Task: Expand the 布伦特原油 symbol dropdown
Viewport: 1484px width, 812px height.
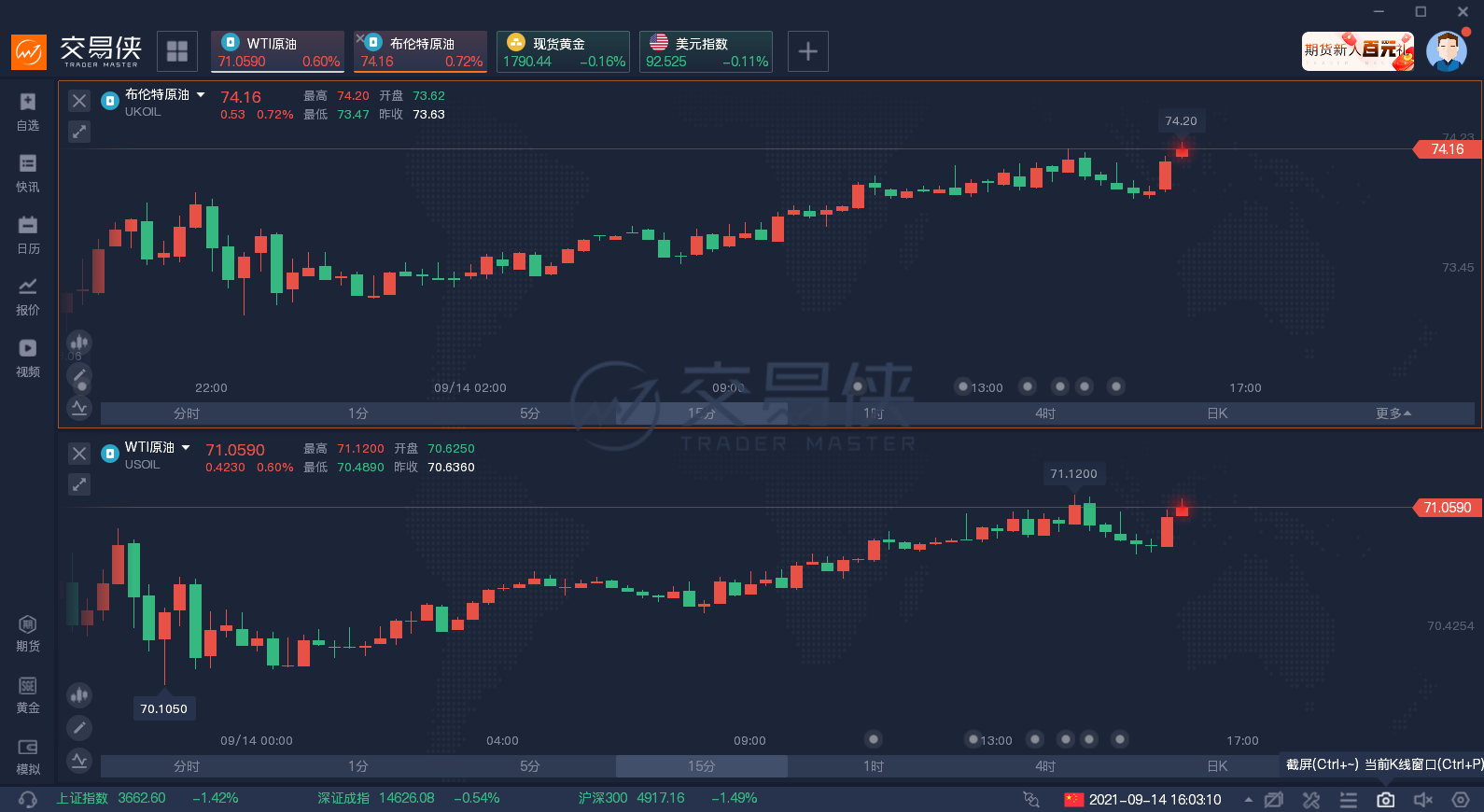Action: [201, 94]
